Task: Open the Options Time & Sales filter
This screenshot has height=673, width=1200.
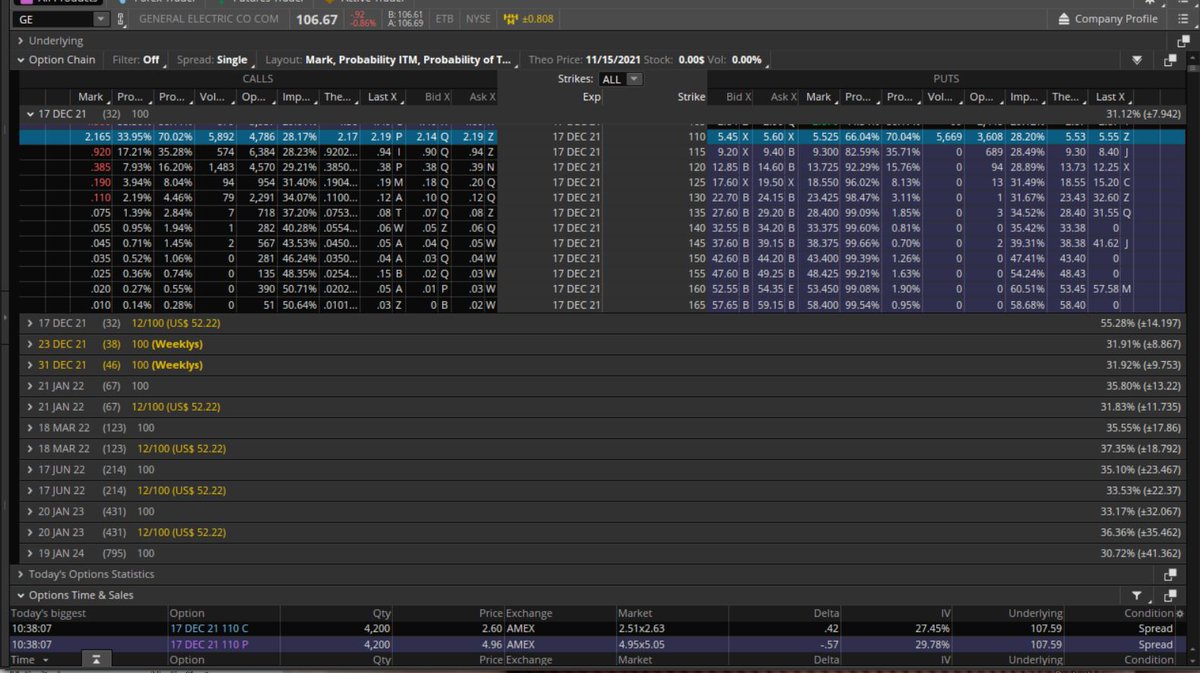Action: click(x=1137, y=595)
